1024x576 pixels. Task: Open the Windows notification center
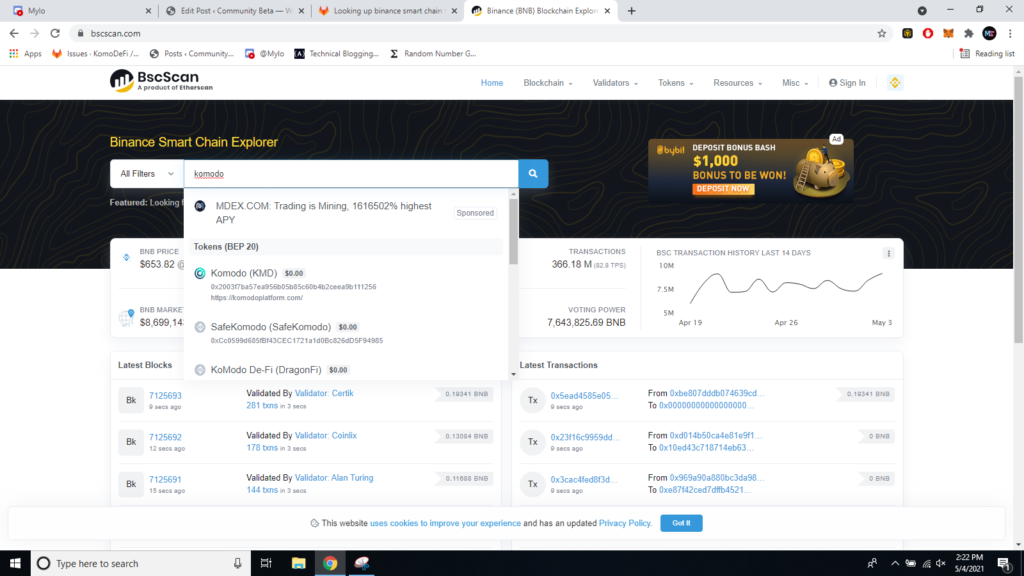tap(1004, 563)
